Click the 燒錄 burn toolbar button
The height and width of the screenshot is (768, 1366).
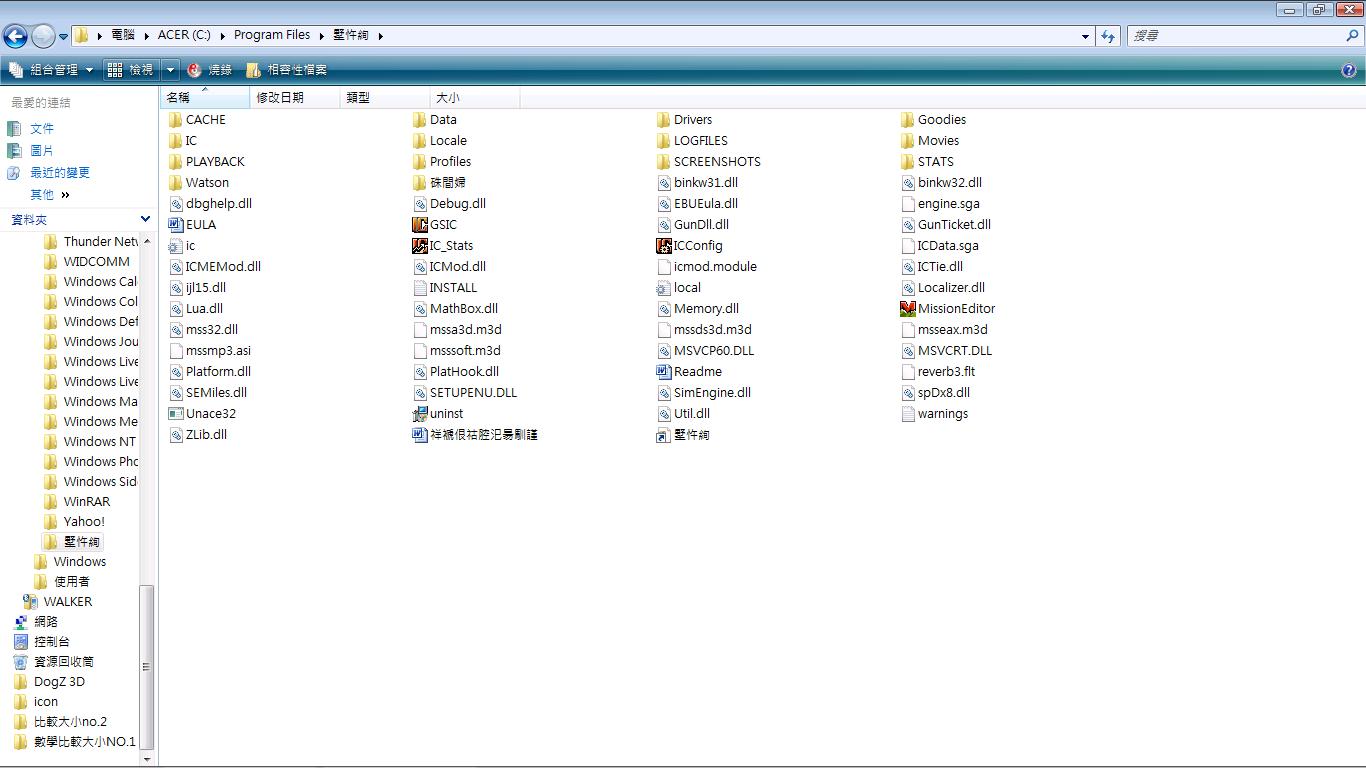point(210,70)
